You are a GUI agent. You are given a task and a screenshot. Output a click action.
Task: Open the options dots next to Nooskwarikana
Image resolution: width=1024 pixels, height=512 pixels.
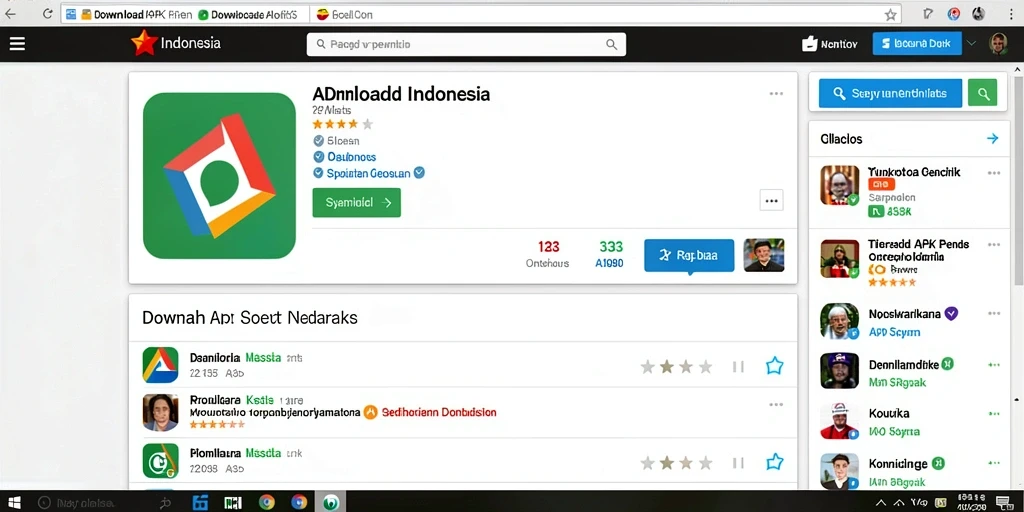pos(993,313)
